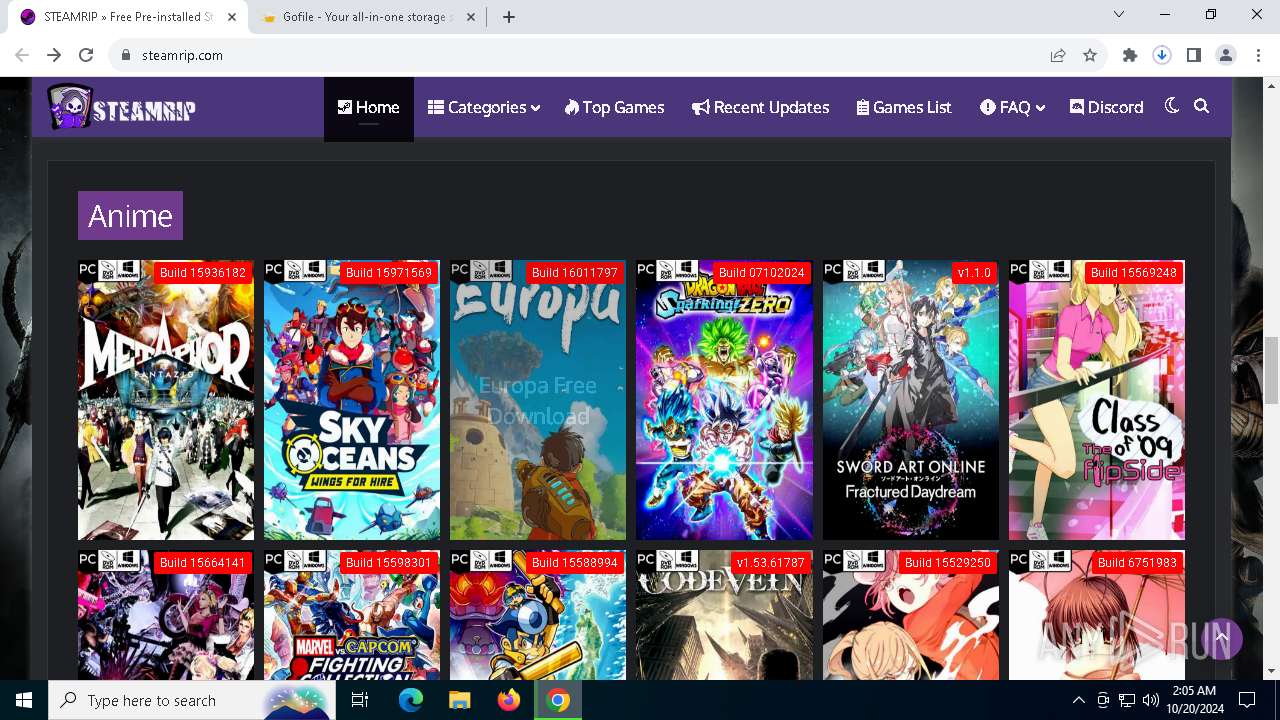This screenshot has width=1280, height=720.
Task: Share this page icon
Action: tap(1058, 55)
